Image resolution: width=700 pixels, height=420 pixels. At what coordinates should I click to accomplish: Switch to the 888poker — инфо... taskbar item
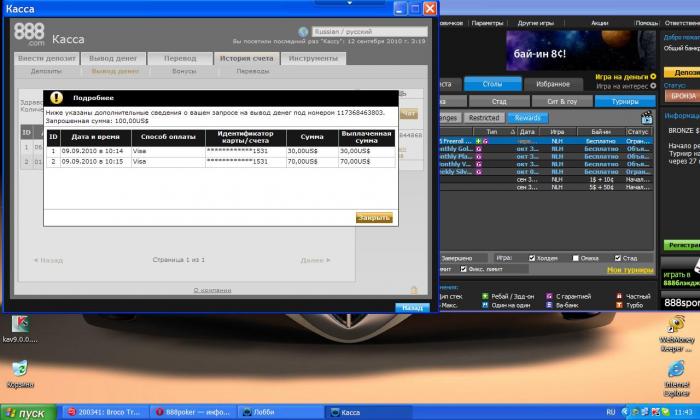192,412
